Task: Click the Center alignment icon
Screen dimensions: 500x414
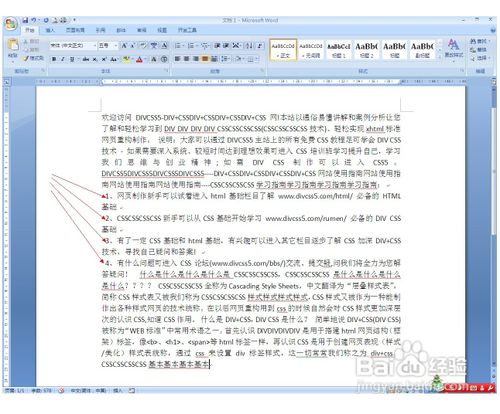Action: coord(187,59)
